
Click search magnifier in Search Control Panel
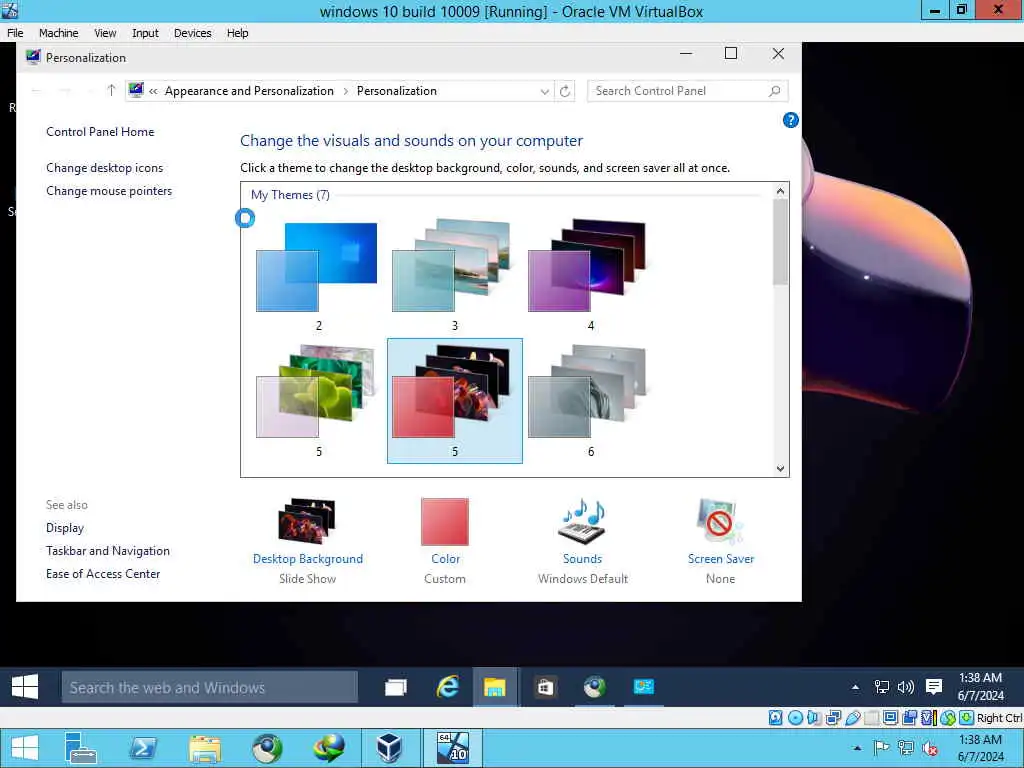pyautogui.click(x=775, y=91)
